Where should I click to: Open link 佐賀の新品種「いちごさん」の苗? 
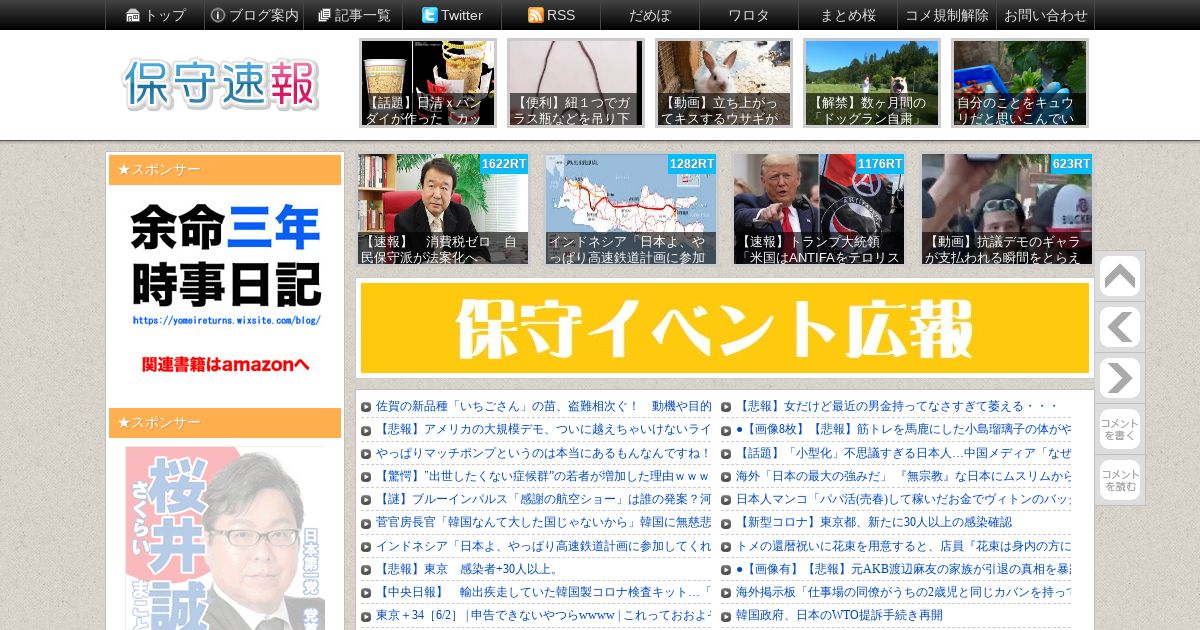[x=543, y=406]
